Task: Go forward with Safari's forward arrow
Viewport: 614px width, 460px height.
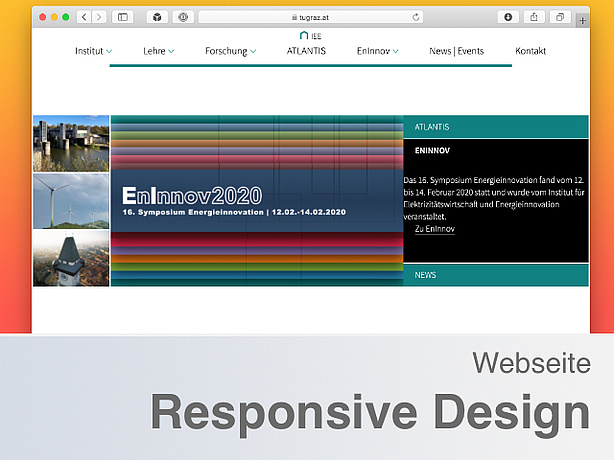Action: pos(99,17)
